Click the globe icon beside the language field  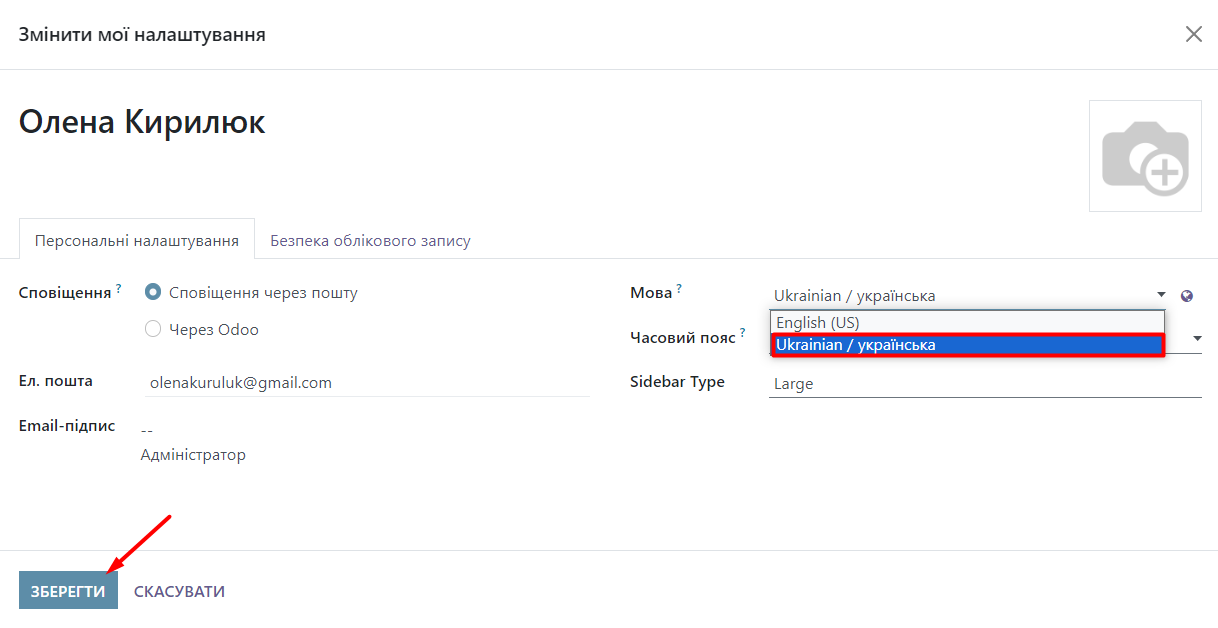tap(1187, 296)
